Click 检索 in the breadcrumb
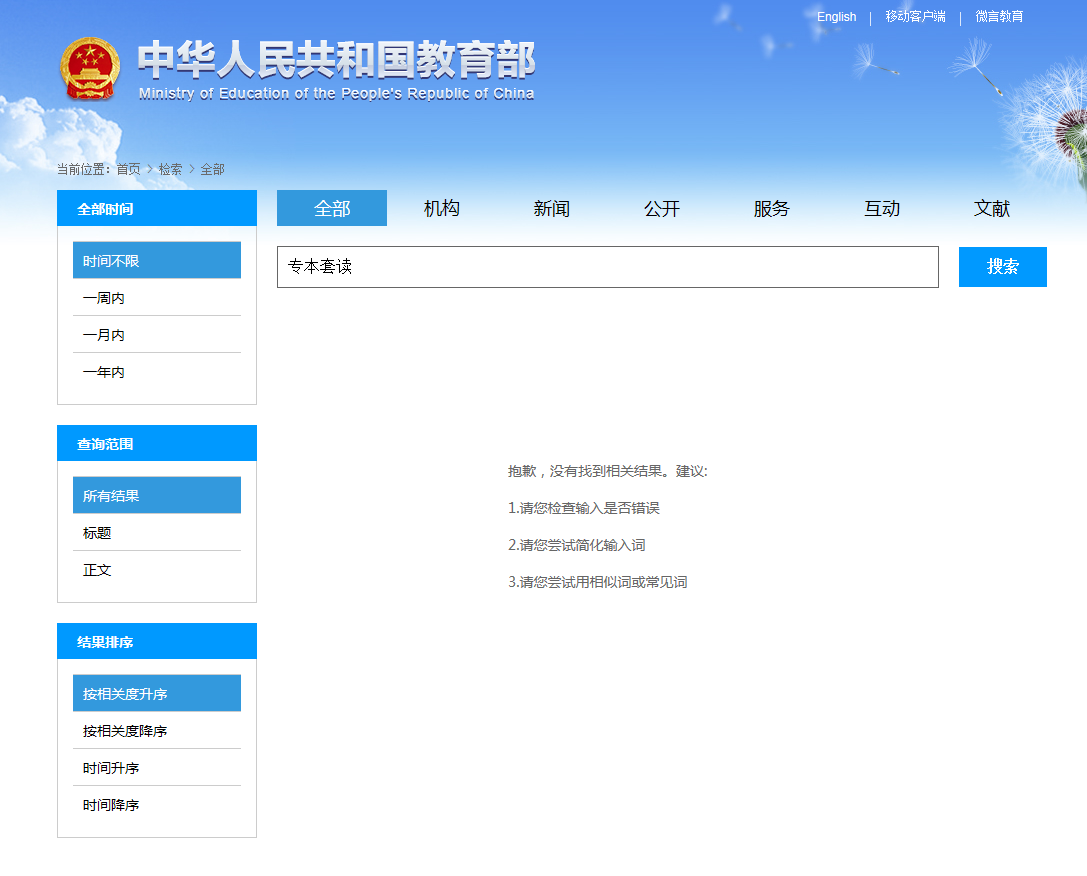This screenshot has height=876, width=1087. coord(171,169)
